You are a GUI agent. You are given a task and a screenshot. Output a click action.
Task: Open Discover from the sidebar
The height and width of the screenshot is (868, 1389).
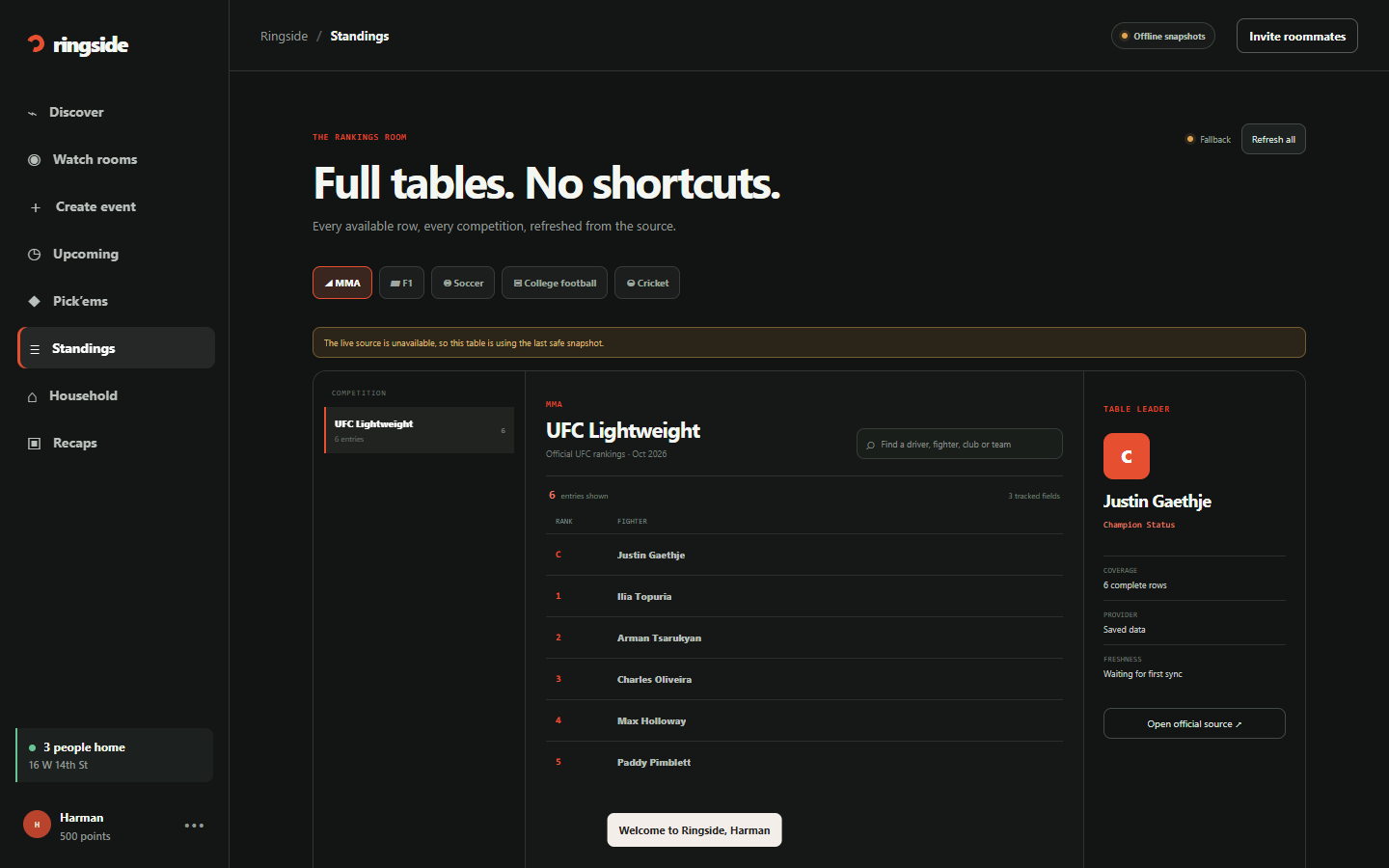coord(116,112)
